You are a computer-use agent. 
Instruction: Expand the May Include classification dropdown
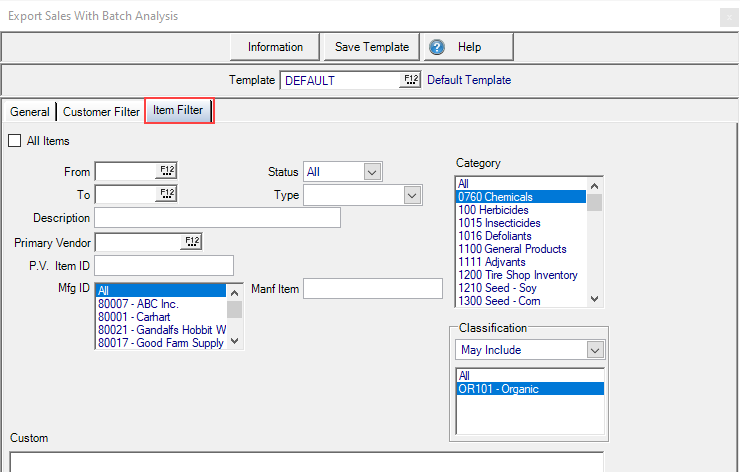pyautogui.click(x=595, y=350)
